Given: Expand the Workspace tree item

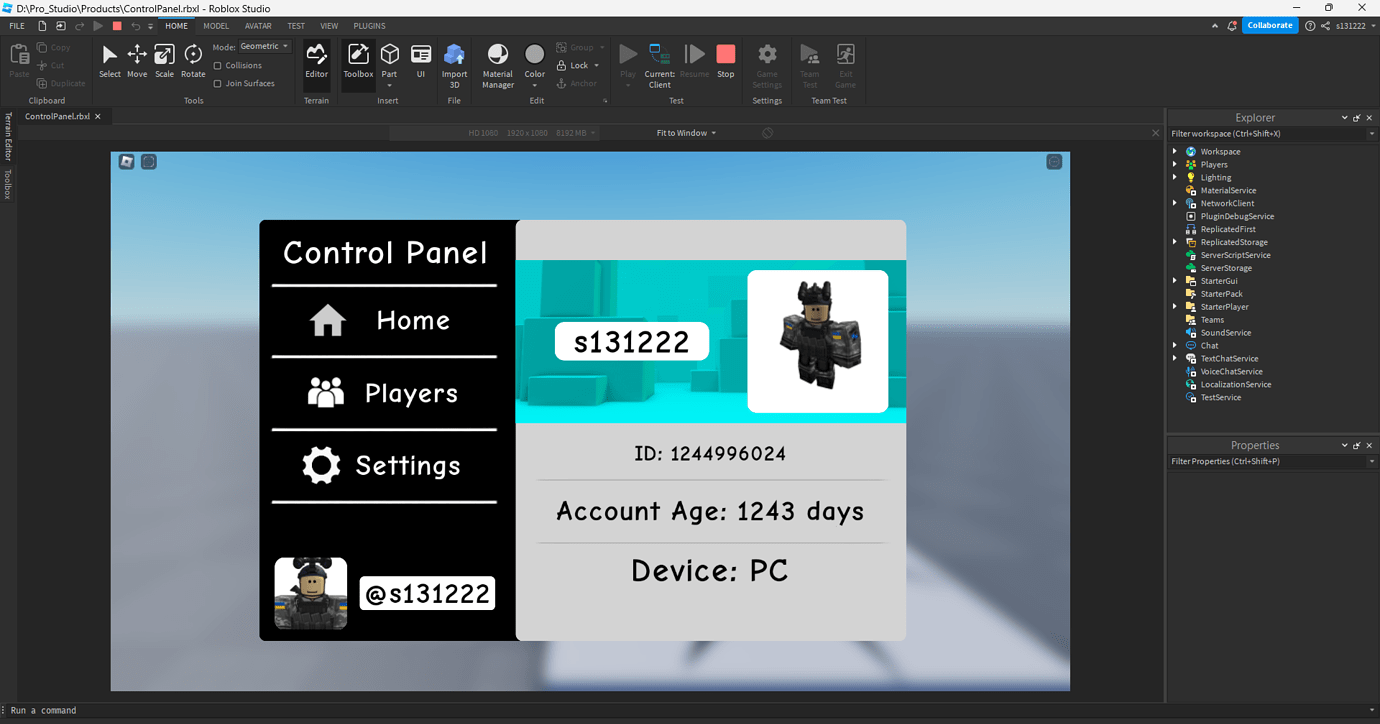Looking at the screenshot, I should (1175, 151).
